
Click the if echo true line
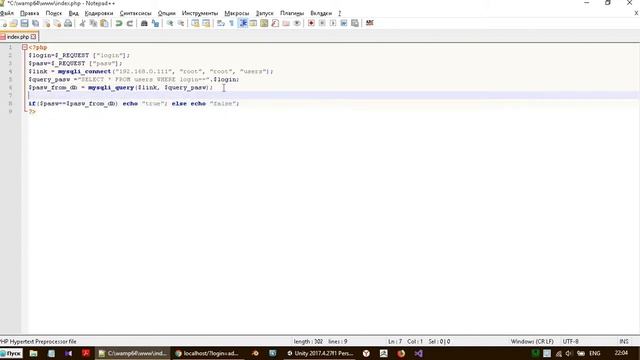pyautogui.click(x=134, y=104)
